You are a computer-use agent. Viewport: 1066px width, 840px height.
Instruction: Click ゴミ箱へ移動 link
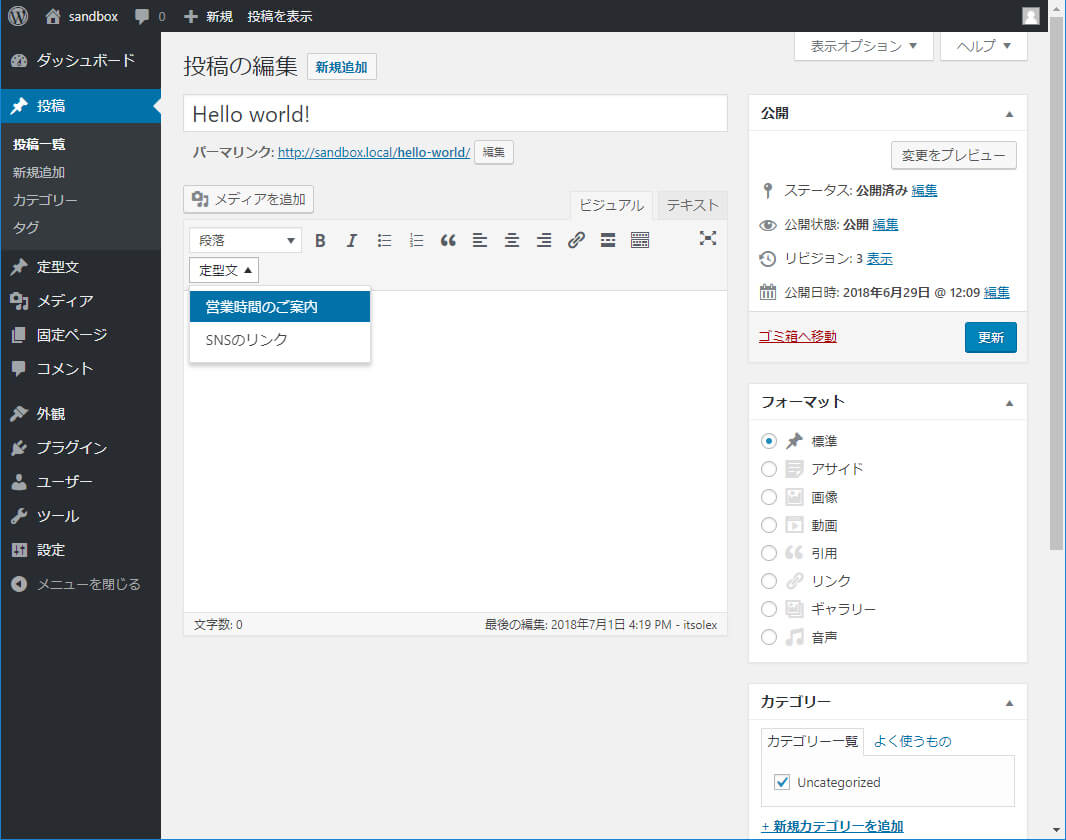tap(797, 336)
